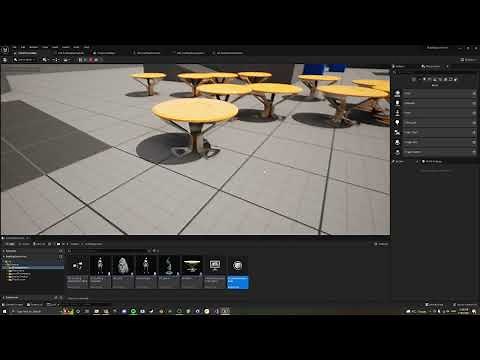Select the highlighted folder in content tree
Image resolution: width=480 pixels, height=360 pixels.
[x=33, y=267]
